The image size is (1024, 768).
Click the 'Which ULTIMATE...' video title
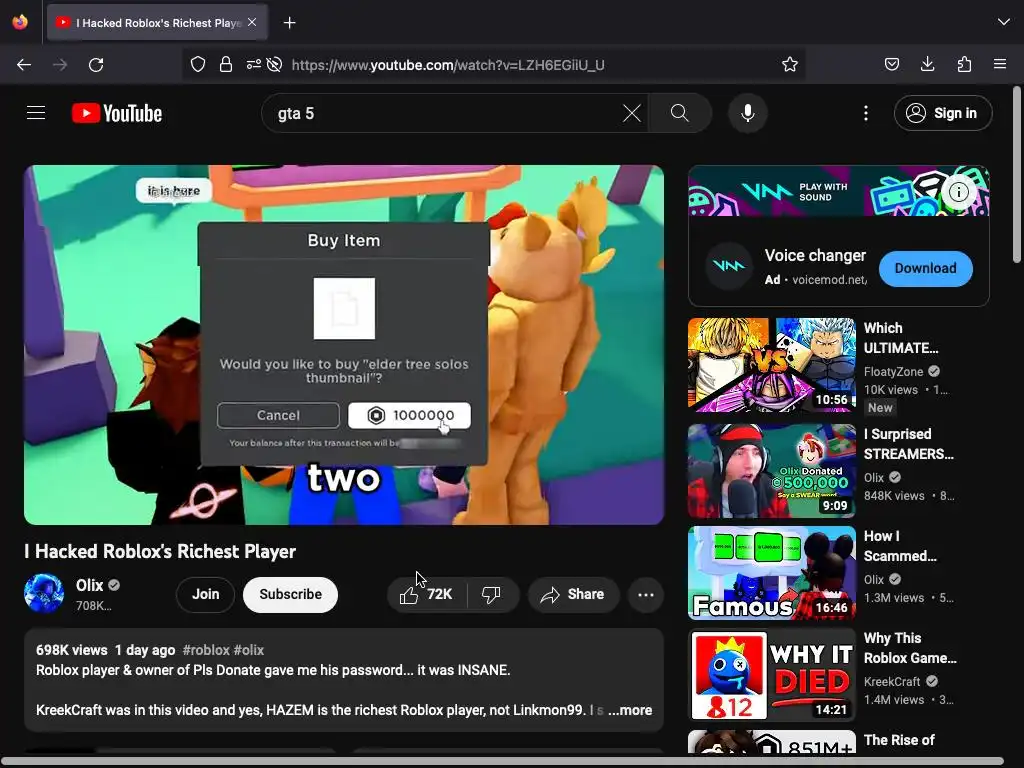coord(901,338)
